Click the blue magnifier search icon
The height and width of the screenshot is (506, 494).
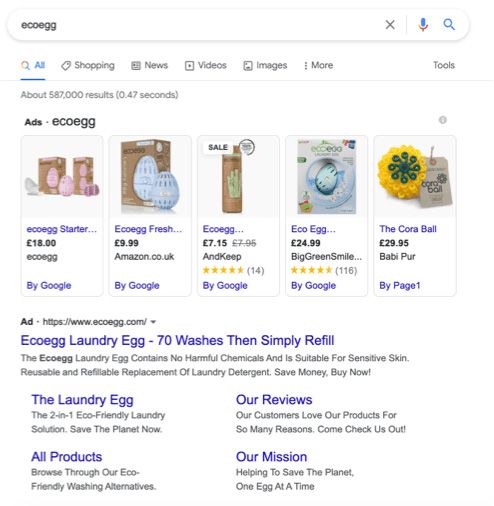(x=449, y=24)
